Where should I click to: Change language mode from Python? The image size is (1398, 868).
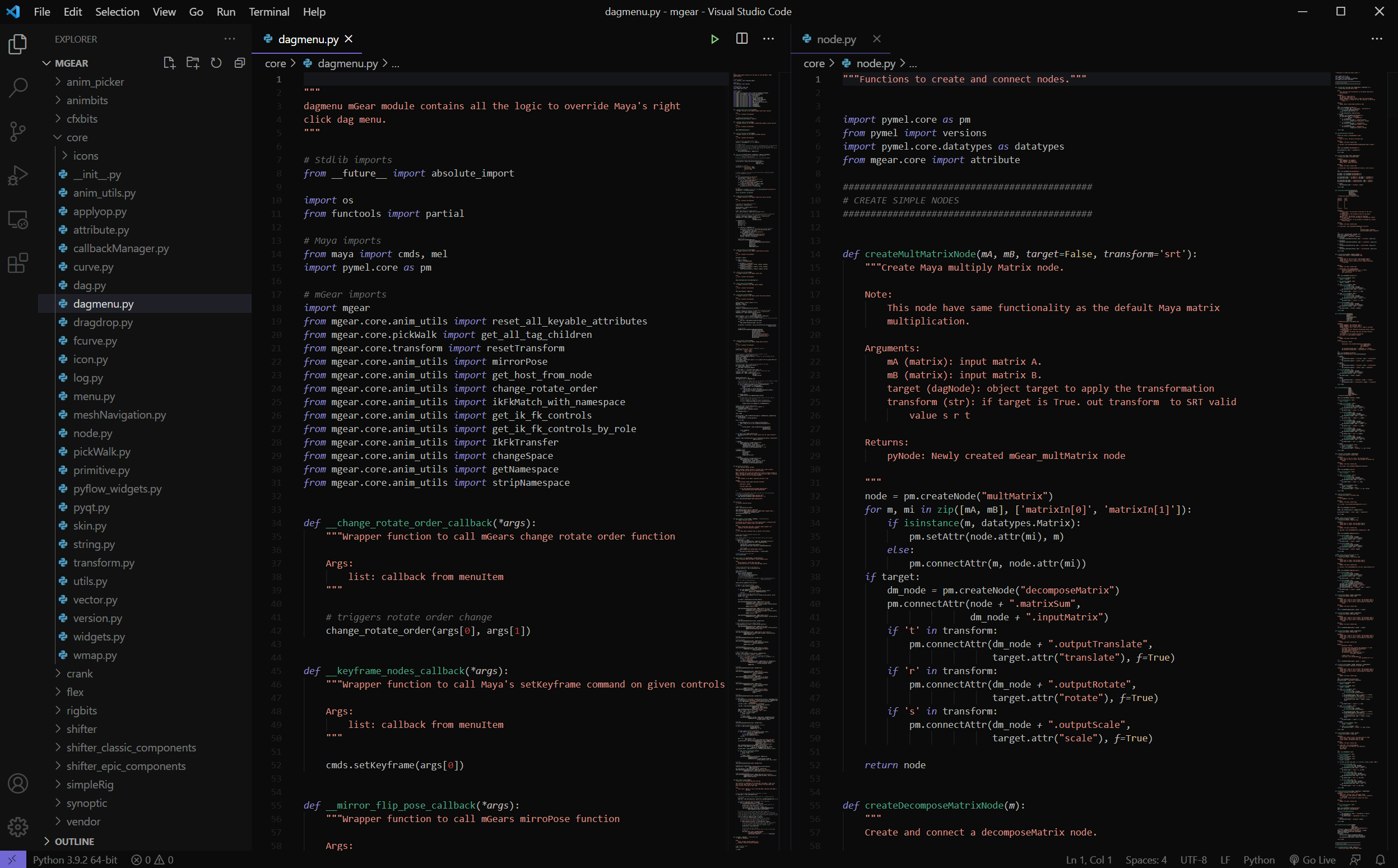1258,860
